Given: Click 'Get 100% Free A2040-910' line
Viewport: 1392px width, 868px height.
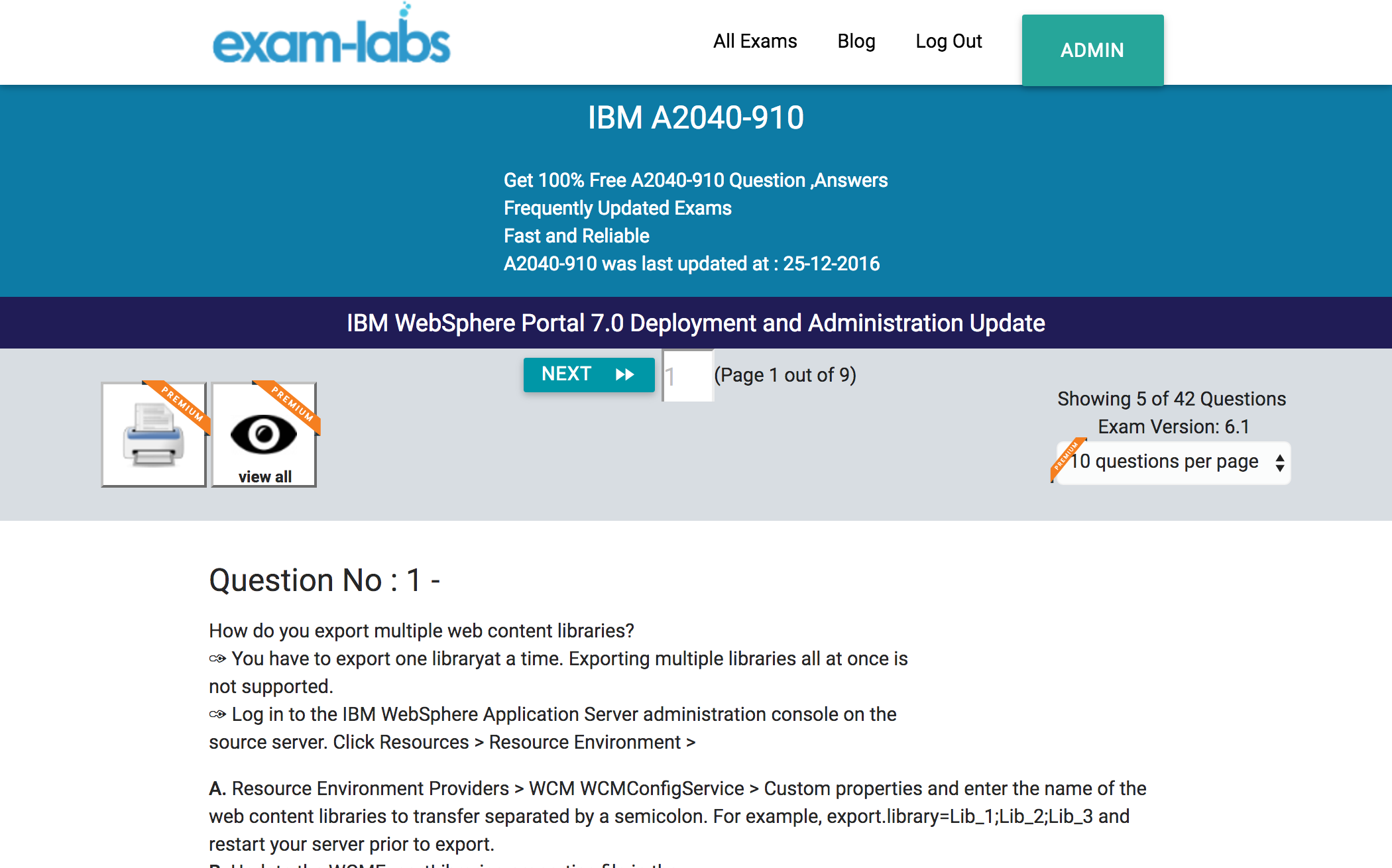Looking at the screenshot, I should pos(696,180).
